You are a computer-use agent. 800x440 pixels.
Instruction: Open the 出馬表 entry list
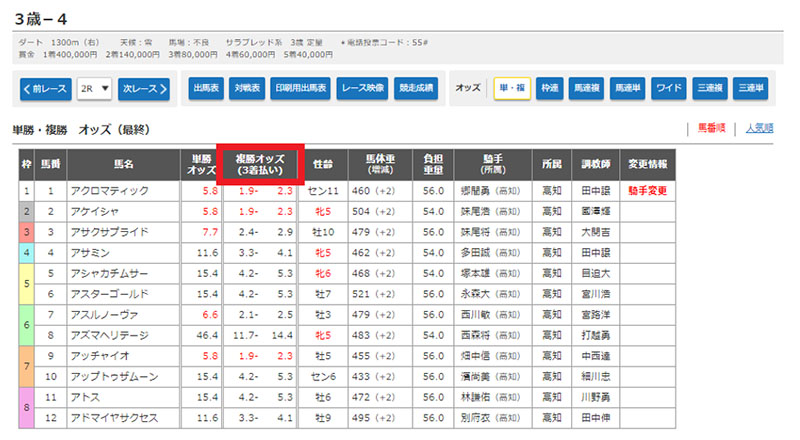(206, 88)
